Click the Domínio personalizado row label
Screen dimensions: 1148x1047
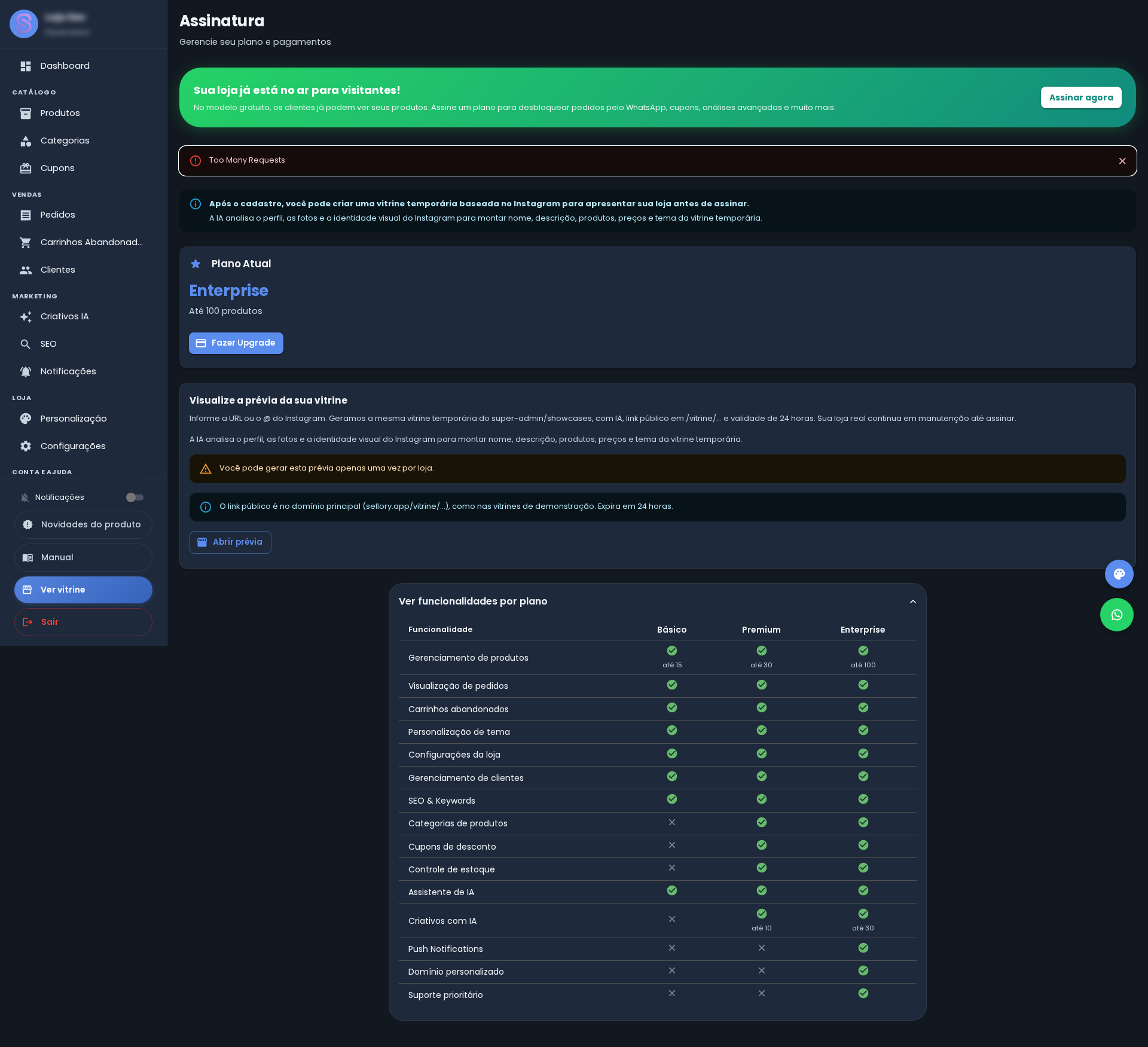point(456,972)
